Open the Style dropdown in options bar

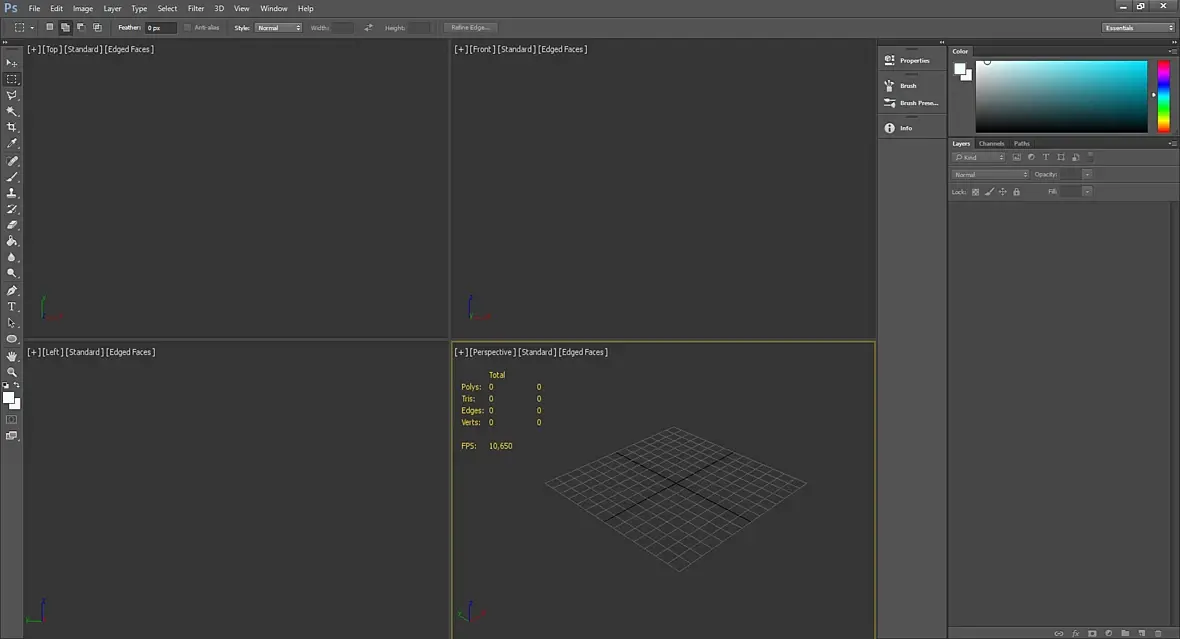click(x=278, y=28)
